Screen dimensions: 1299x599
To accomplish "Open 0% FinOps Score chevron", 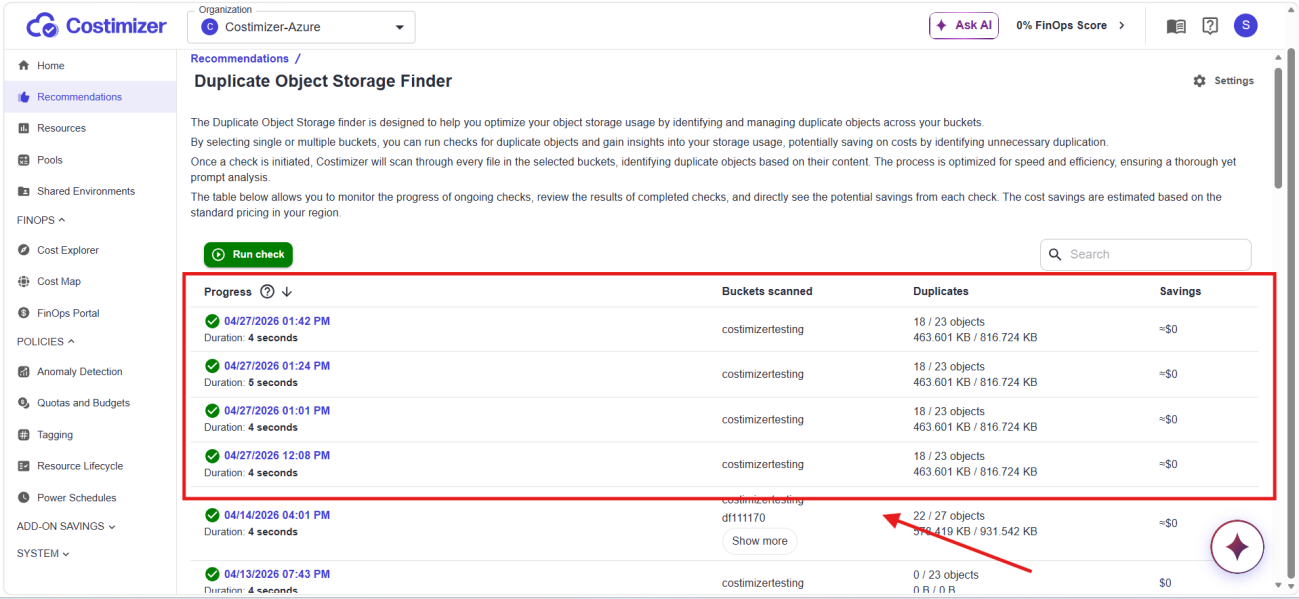I will (x=1122, y=26).
